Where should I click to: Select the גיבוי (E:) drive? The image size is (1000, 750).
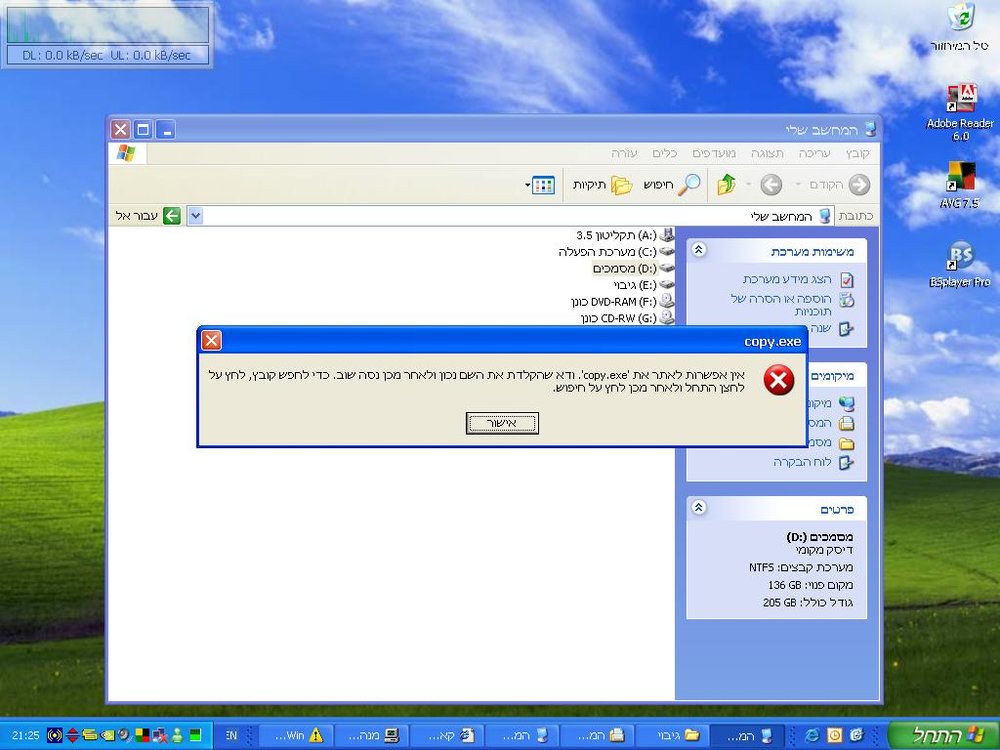643,285
